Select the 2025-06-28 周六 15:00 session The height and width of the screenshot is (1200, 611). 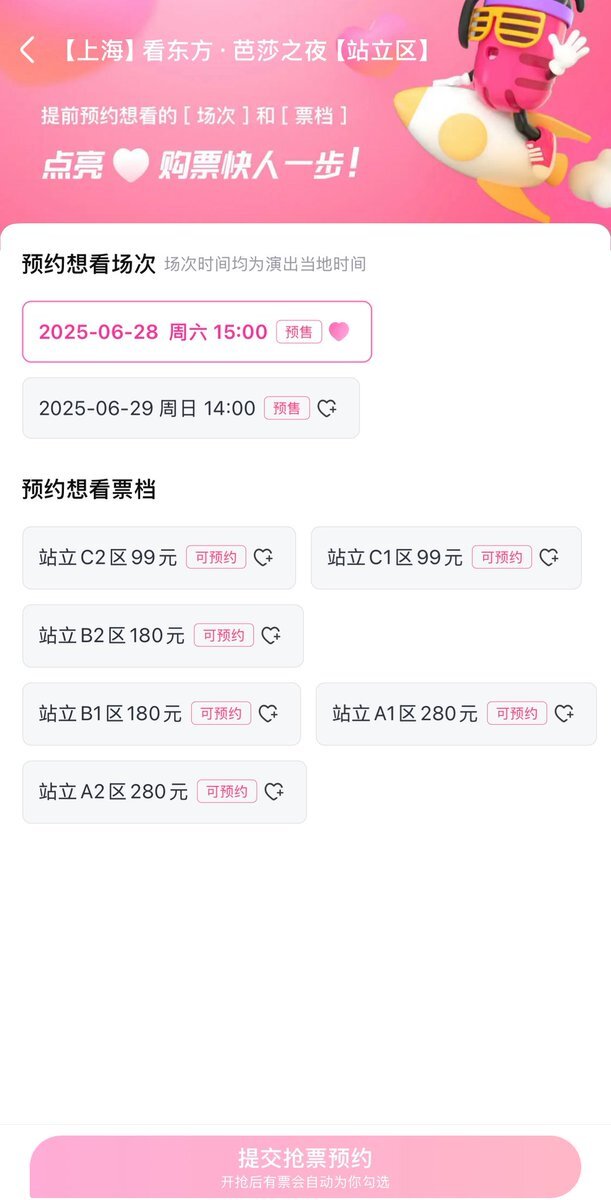[197, 331]
